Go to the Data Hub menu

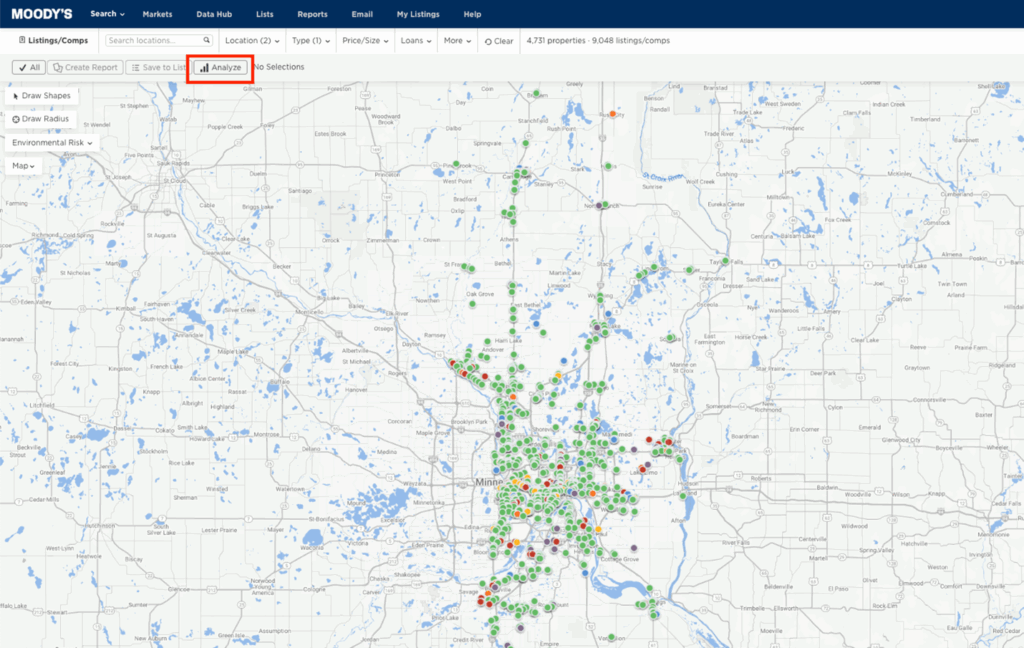(212, 14)
